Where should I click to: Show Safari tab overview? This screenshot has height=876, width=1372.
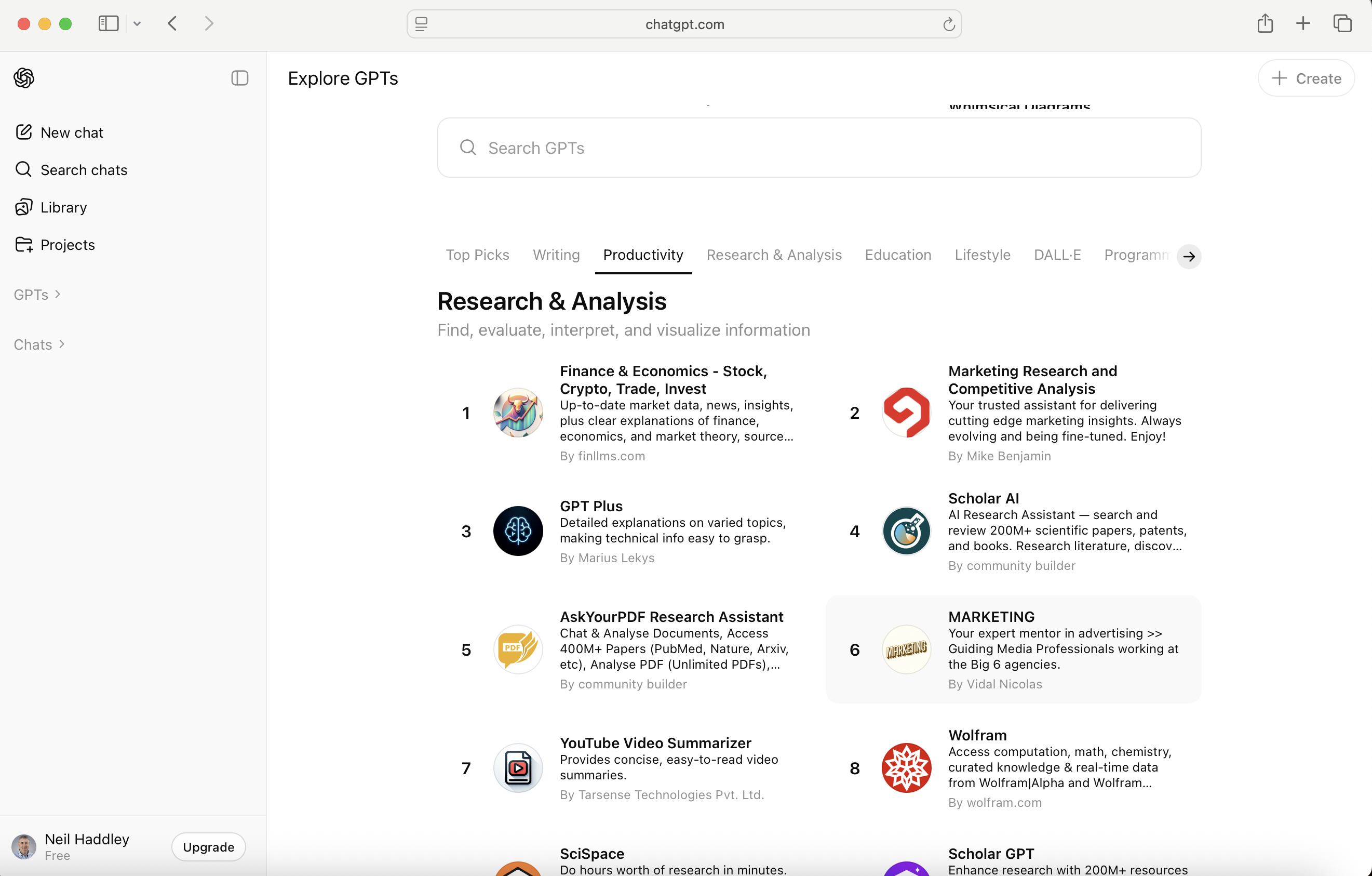[1342, 23]
